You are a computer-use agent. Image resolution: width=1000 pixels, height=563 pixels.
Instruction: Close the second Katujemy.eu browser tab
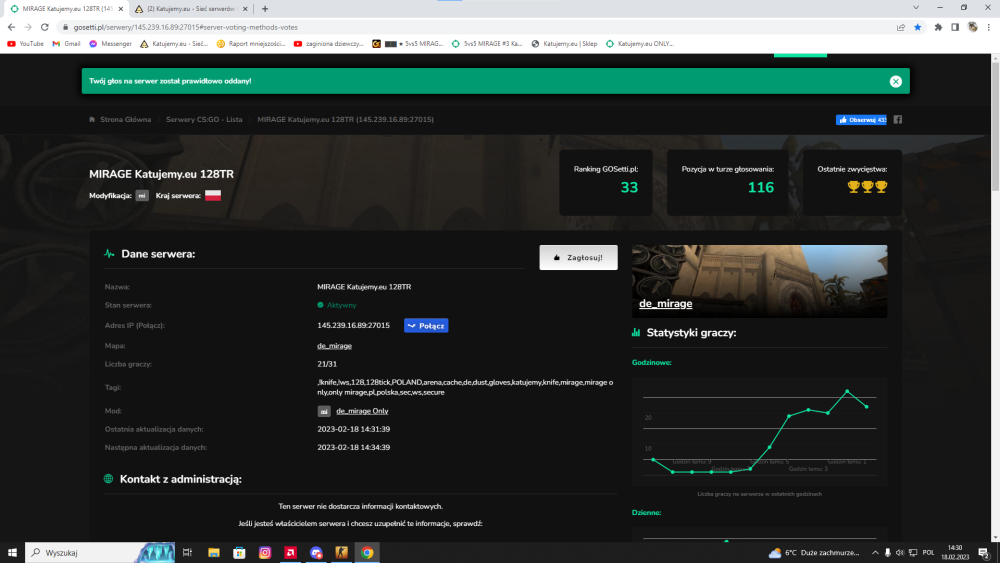[245, 9]
